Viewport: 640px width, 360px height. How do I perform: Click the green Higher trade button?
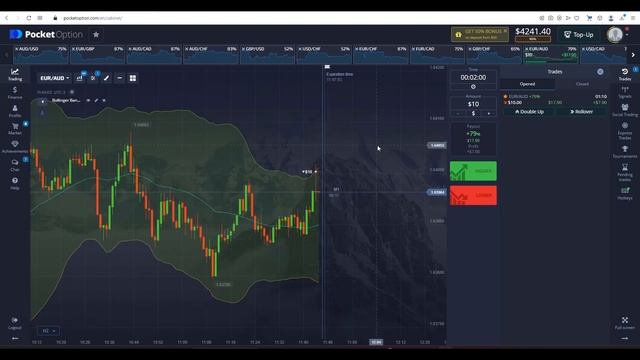(473, 171)
